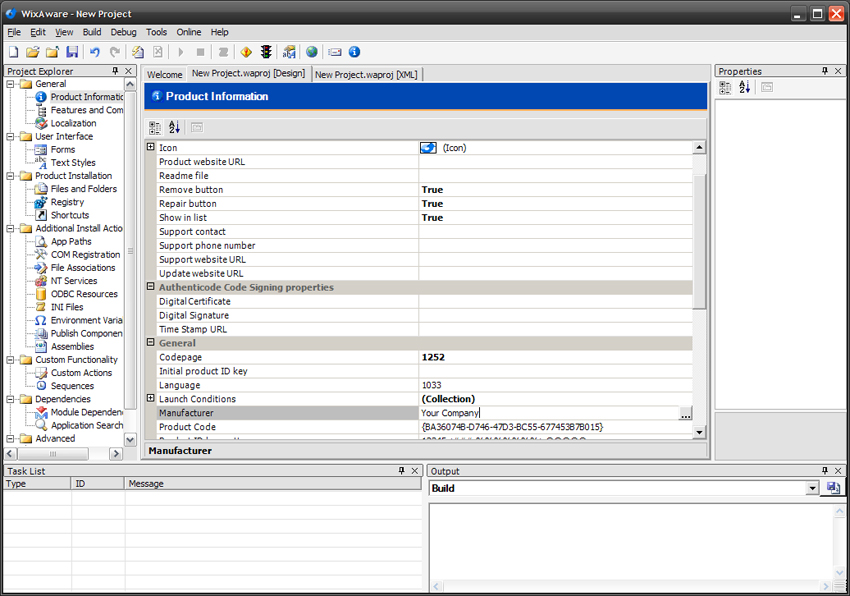Screen dimensions: 850x596
Task: Click the yellow diamond warning toolbar icon
Action: [246, 52]
